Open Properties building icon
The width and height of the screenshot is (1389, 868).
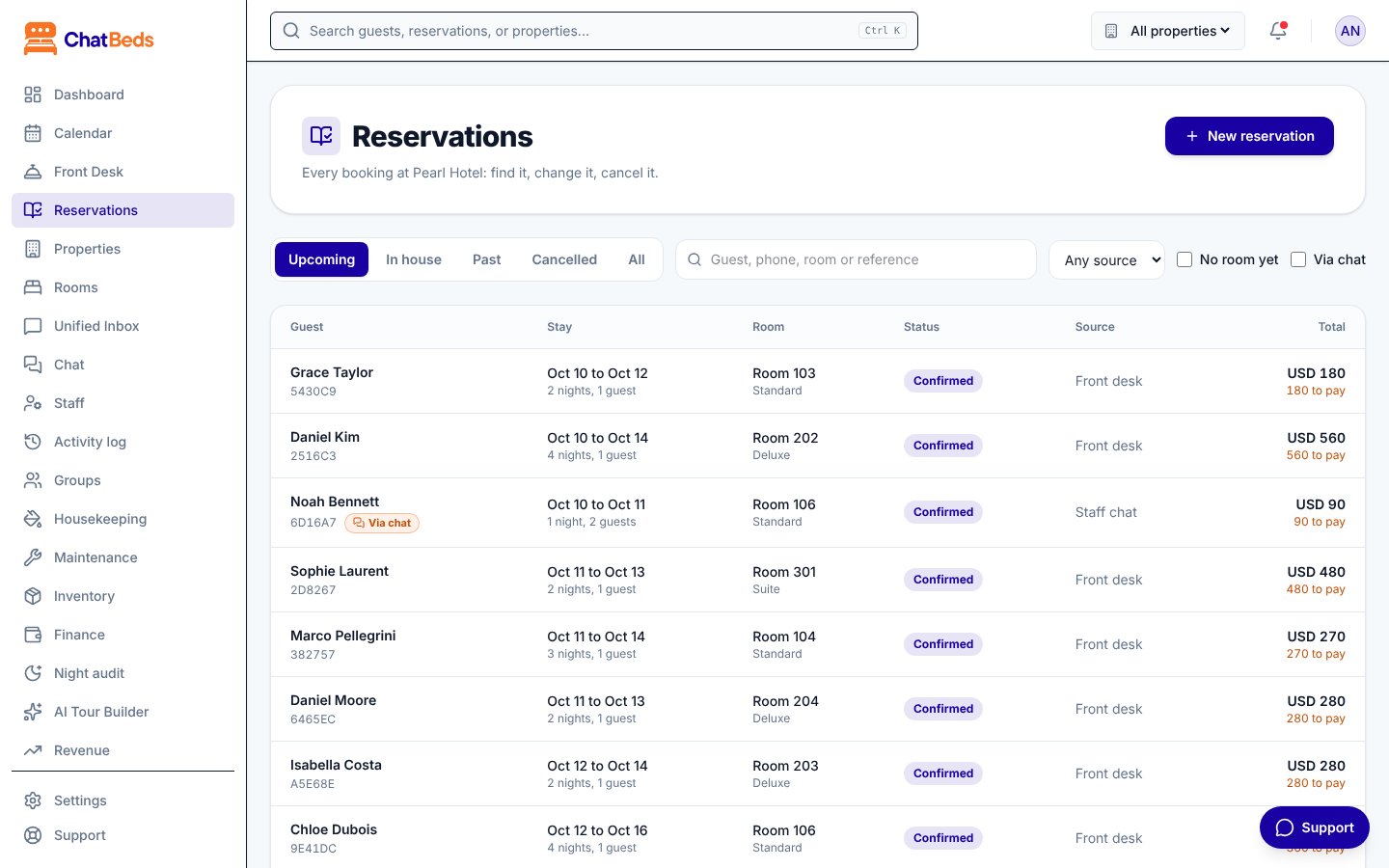[x=33, y=249]
